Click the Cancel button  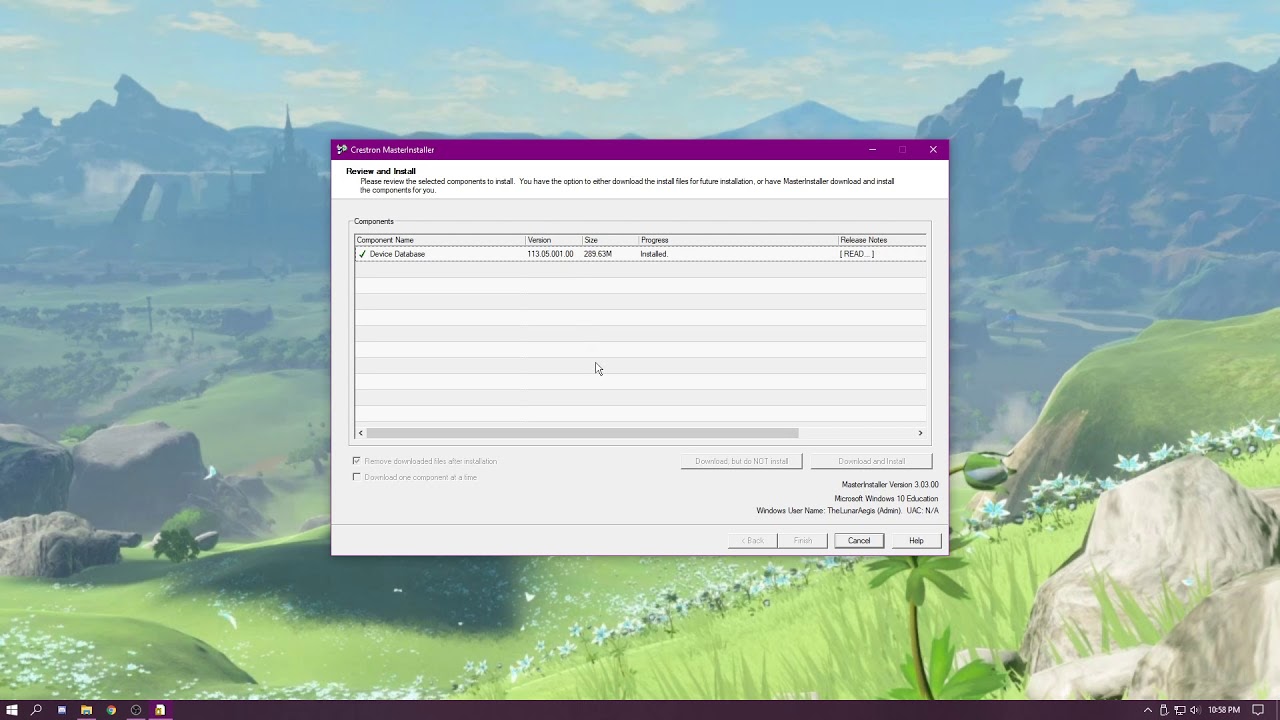[859, 541]
